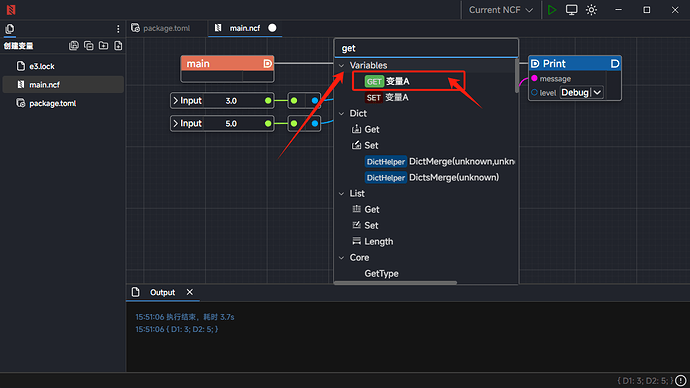The image size is (690, 388).
Task: Choose SET 变量A variable node
Action: 387,98
